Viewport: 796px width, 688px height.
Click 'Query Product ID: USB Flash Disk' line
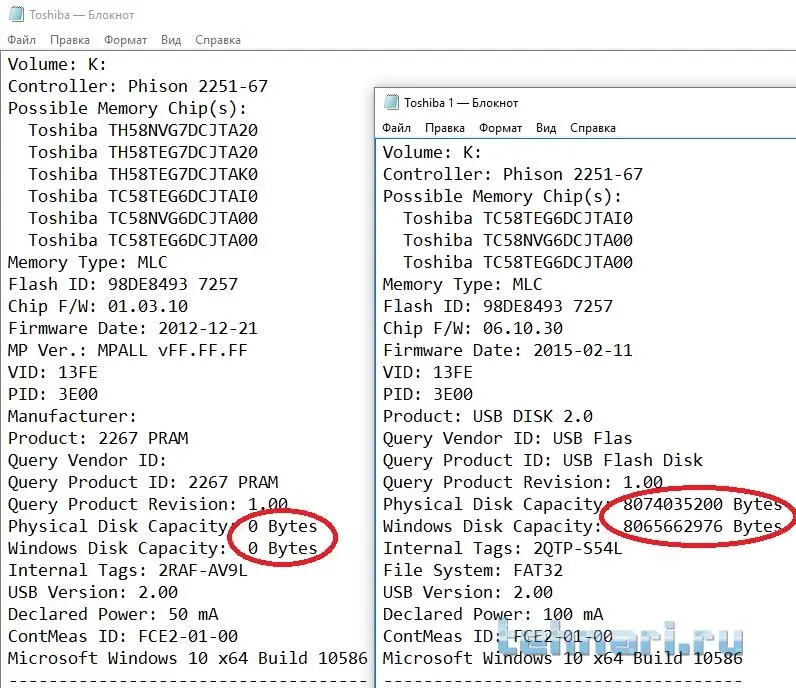[x=543, y=461]
